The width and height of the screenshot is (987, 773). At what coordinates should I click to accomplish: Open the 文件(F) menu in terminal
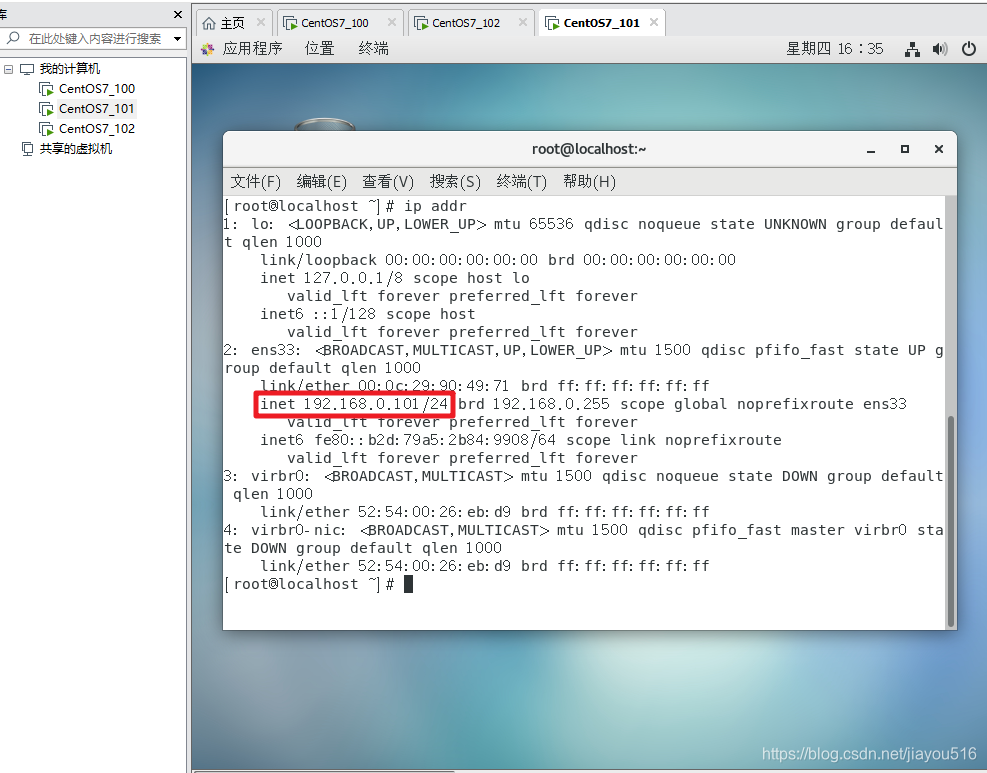(255, 182)
